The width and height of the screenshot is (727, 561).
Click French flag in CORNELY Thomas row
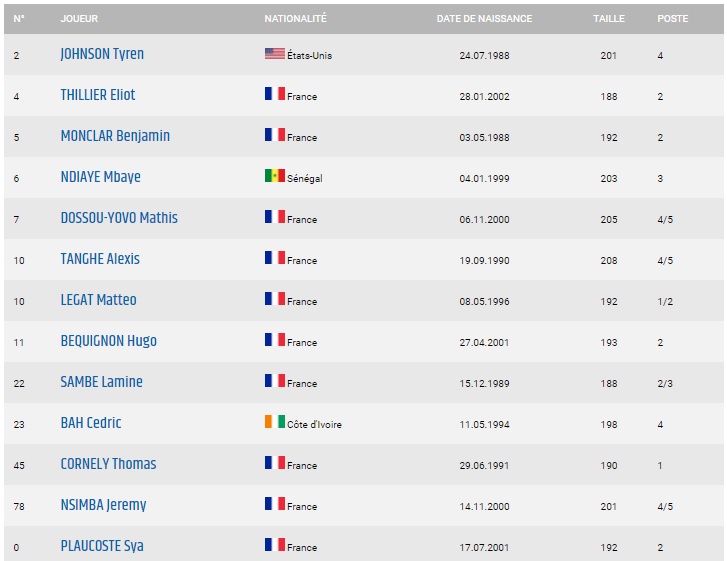click(274, 463)
